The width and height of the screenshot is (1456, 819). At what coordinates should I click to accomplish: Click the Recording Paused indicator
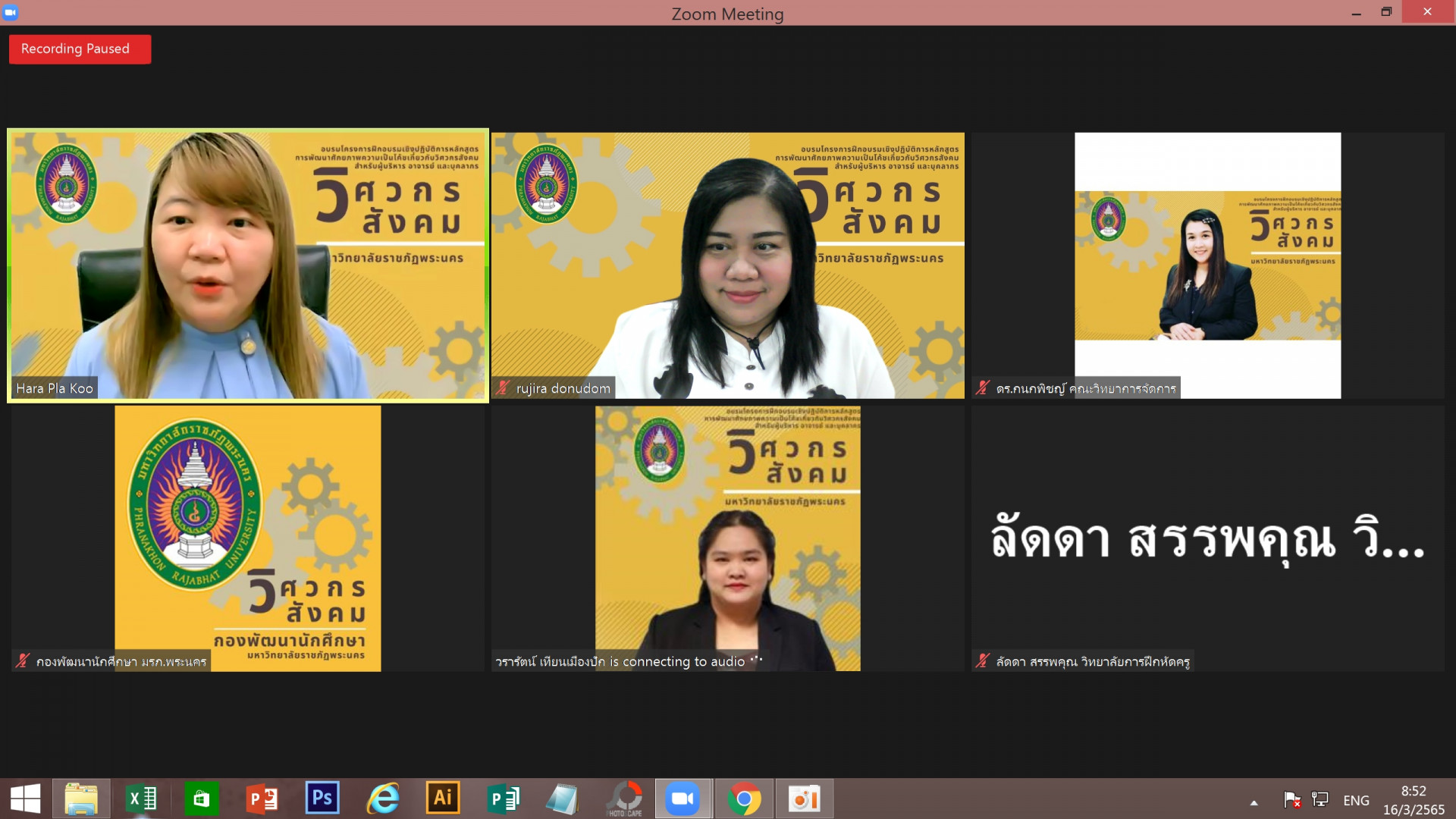click(79, 49)
